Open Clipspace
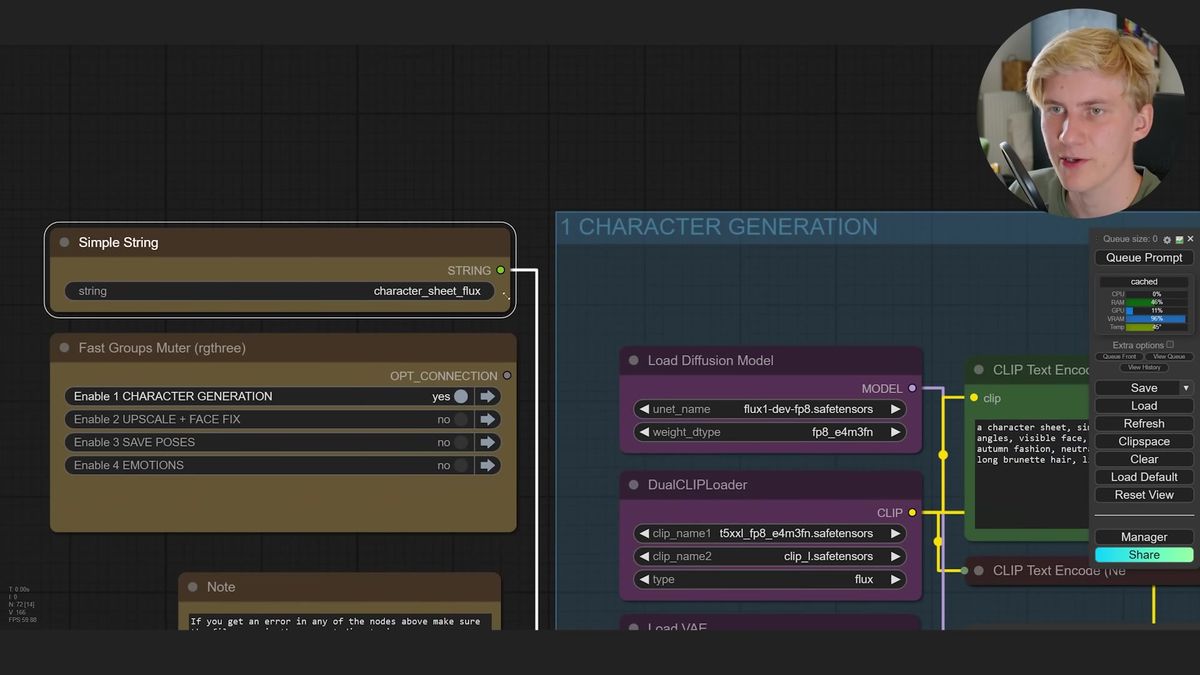This screenshot has height=675, width=1200. coord(1144,442)
